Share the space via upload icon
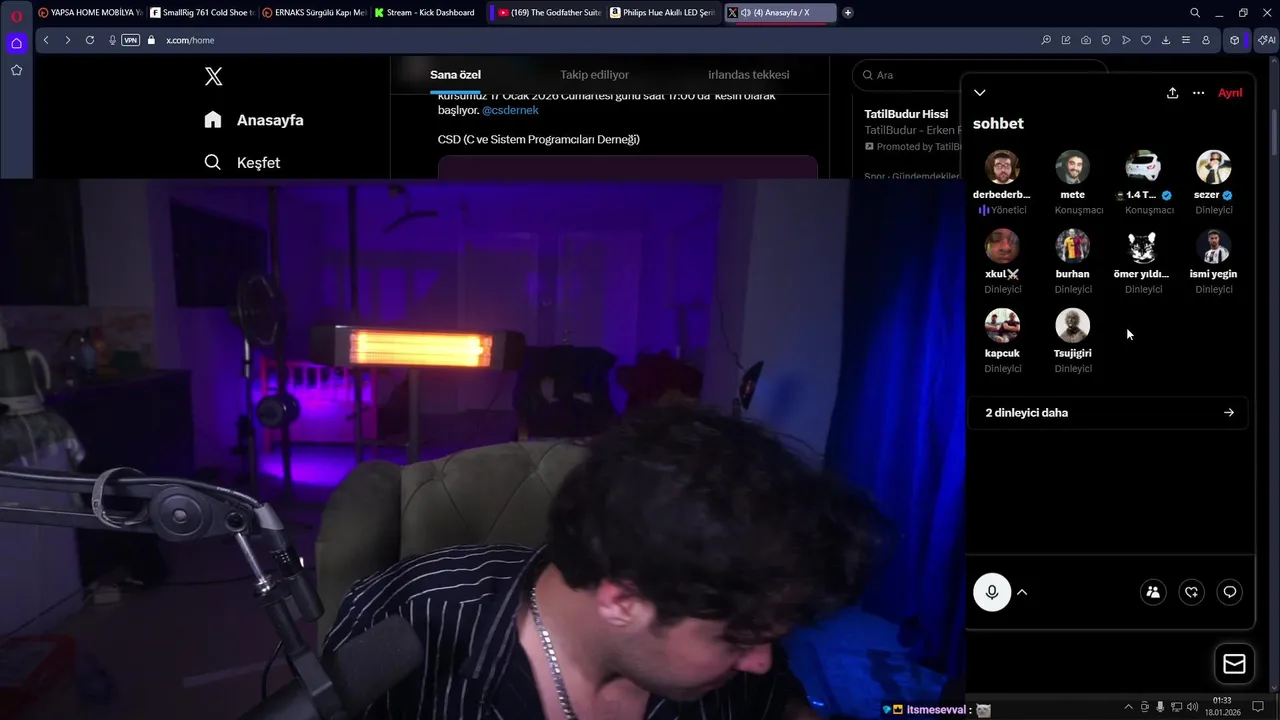This screenshot has width=1280, height=720. tap(1172, 92)
